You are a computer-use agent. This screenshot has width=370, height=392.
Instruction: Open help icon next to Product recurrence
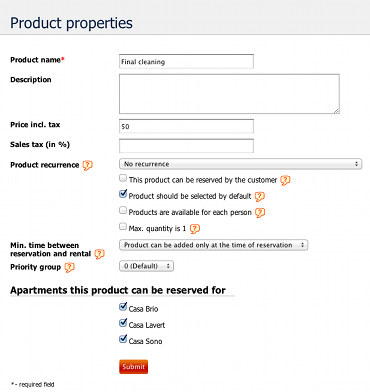87,165
